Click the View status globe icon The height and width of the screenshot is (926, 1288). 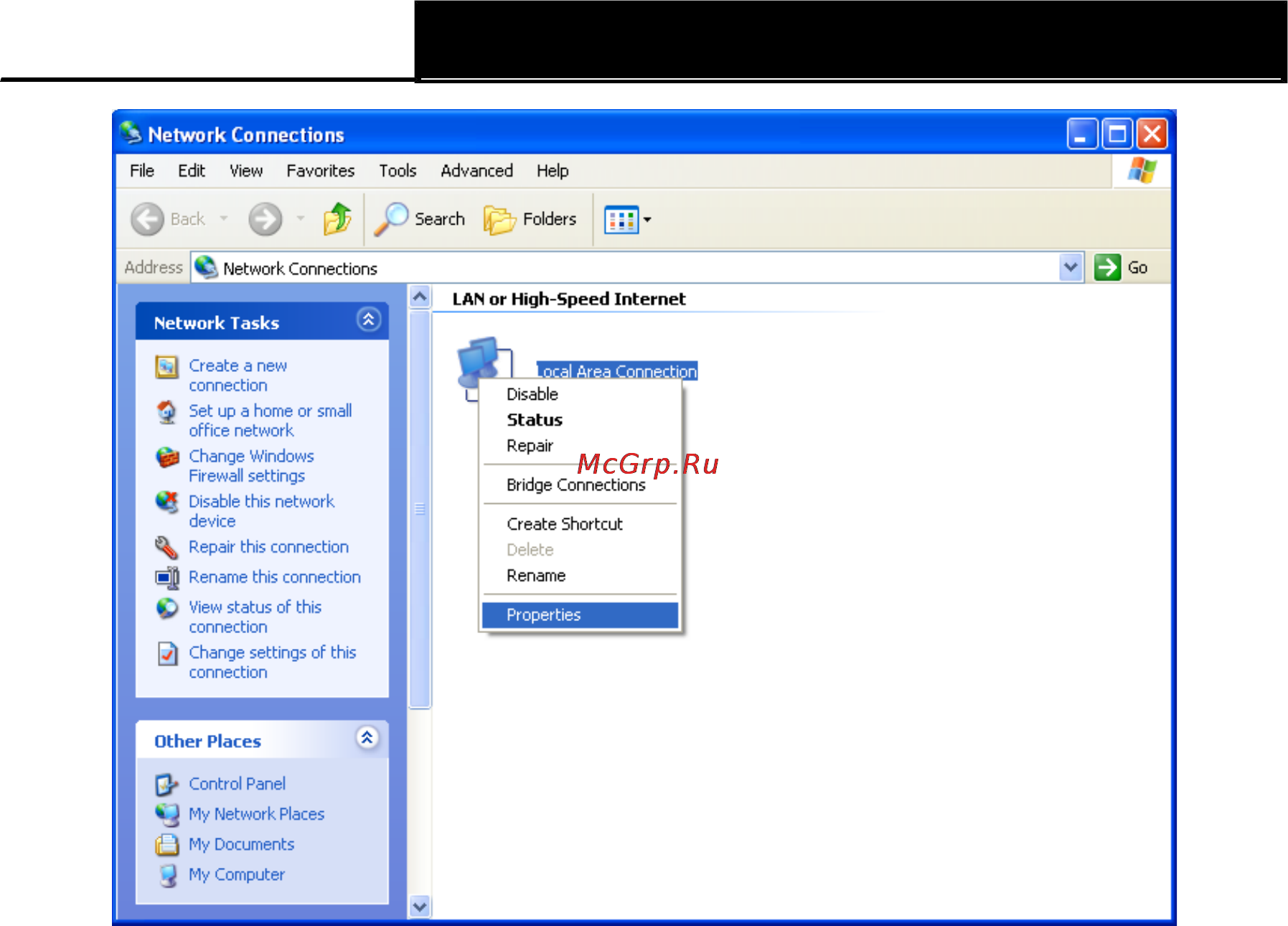click(x=167, y=608)
